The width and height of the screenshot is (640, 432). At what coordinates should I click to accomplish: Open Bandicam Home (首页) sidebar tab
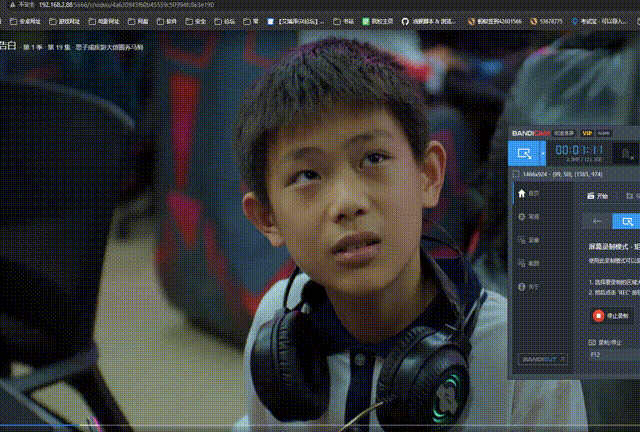(x=542, y=194)
